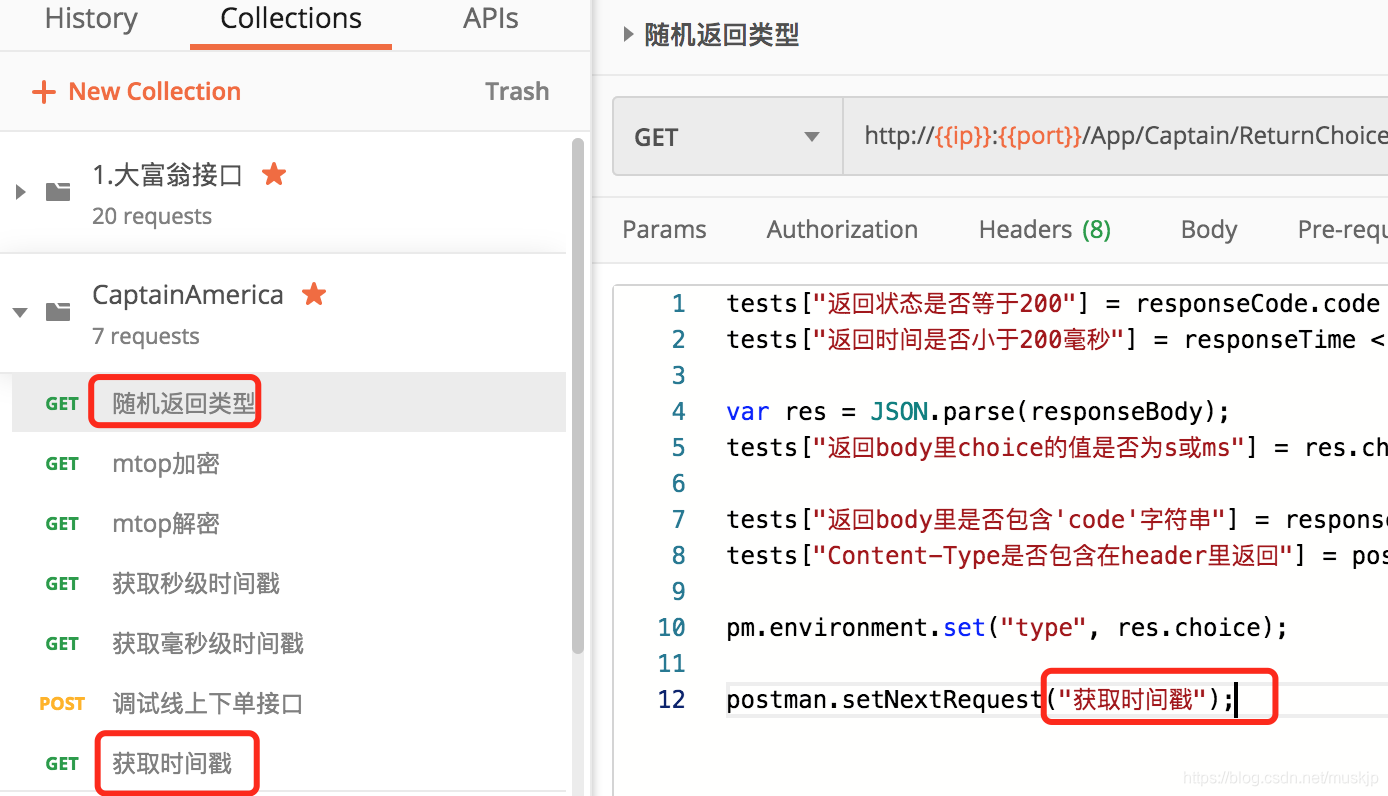Collapse the CaptainAmerica collection arrow
Screen dimensions: 1388x796
(x=20, y=312)
